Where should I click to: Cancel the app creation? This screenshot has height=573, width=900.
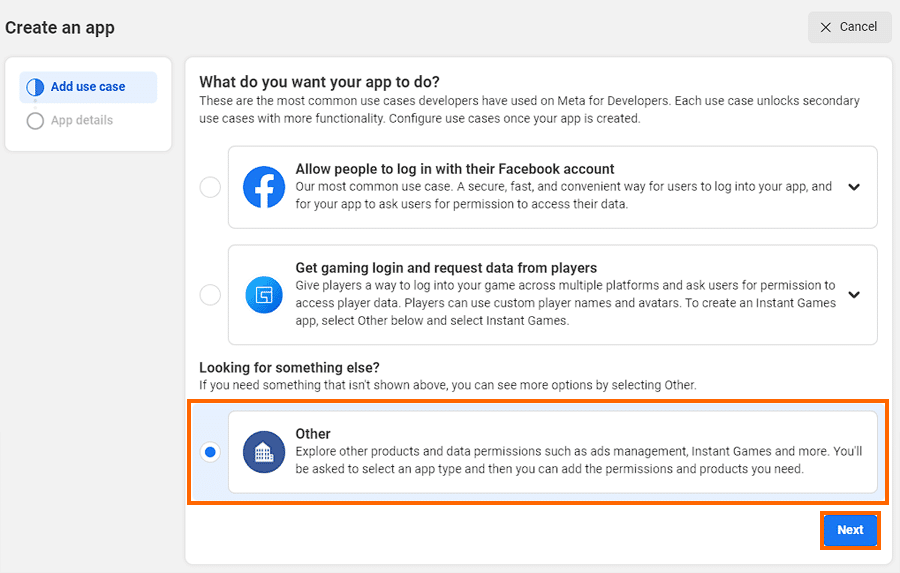(x=849, y=27)
